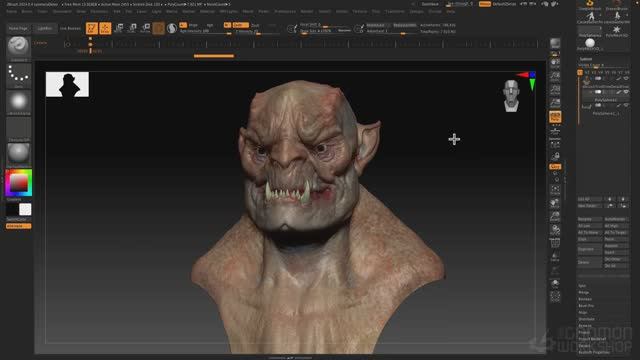Collapse the Subtool panel header
This screenshot has height=360, width=640.
(x=586, y=59)
